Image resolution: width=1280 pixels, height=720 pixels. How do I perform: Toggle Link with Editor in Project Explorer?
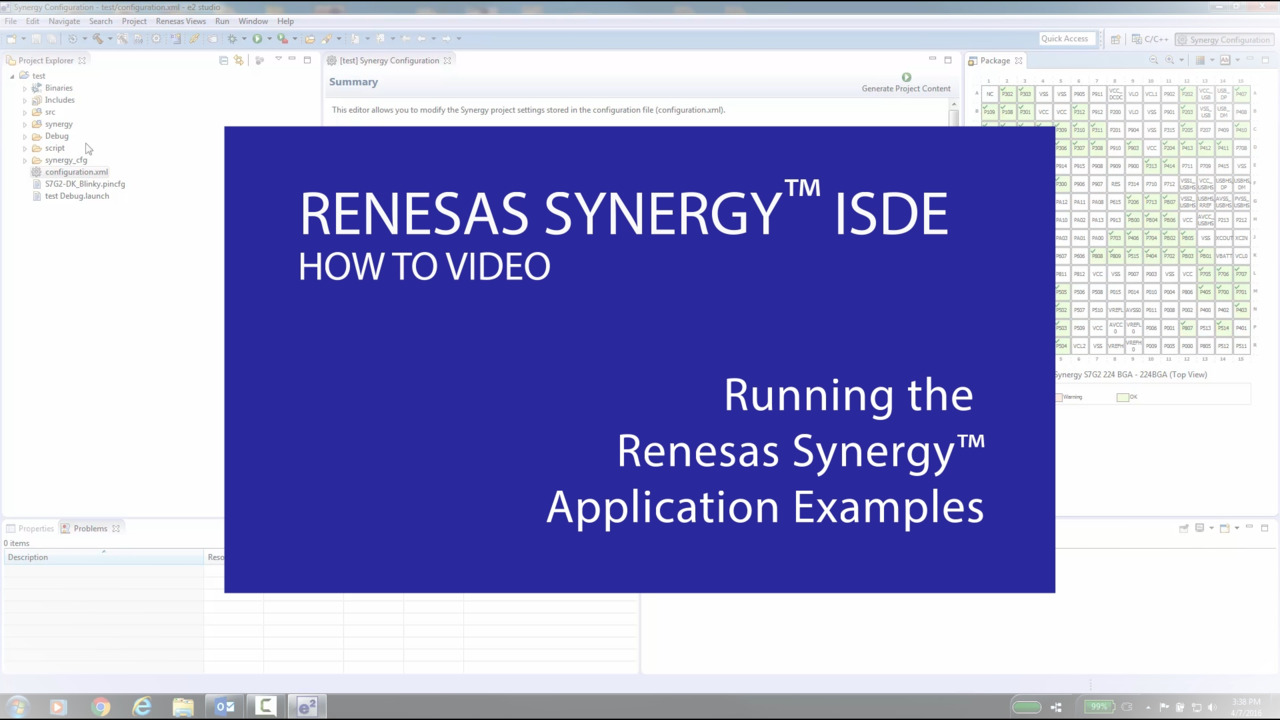click(x=238, y=61)
